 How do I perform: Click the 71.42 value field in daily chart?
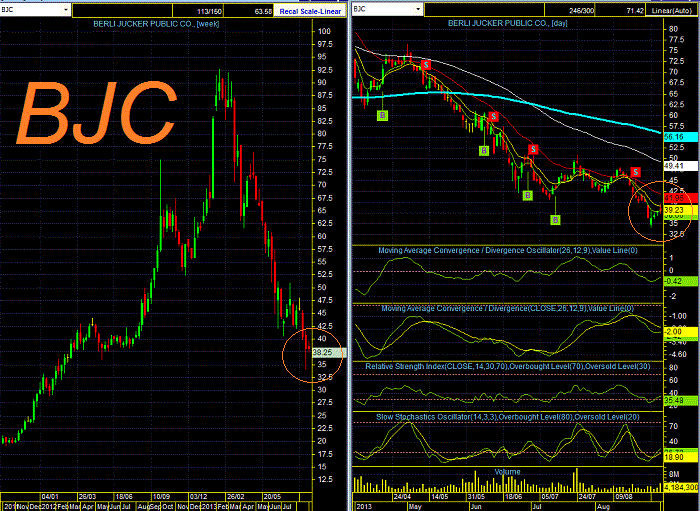coord(621,10)
